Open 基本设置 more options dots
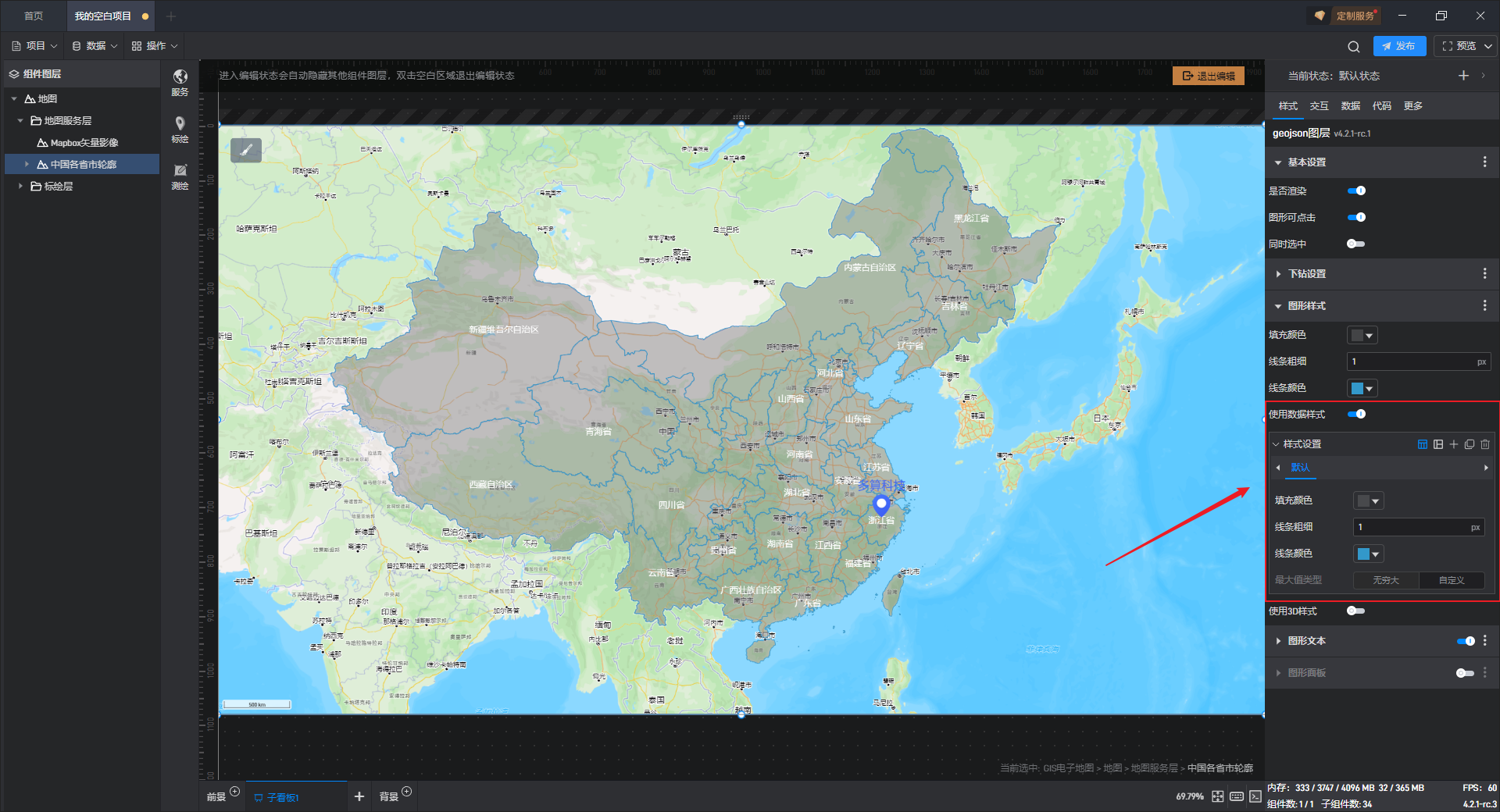The height and width of the screenshot is (812, 1500). (x=1484, y=162)
